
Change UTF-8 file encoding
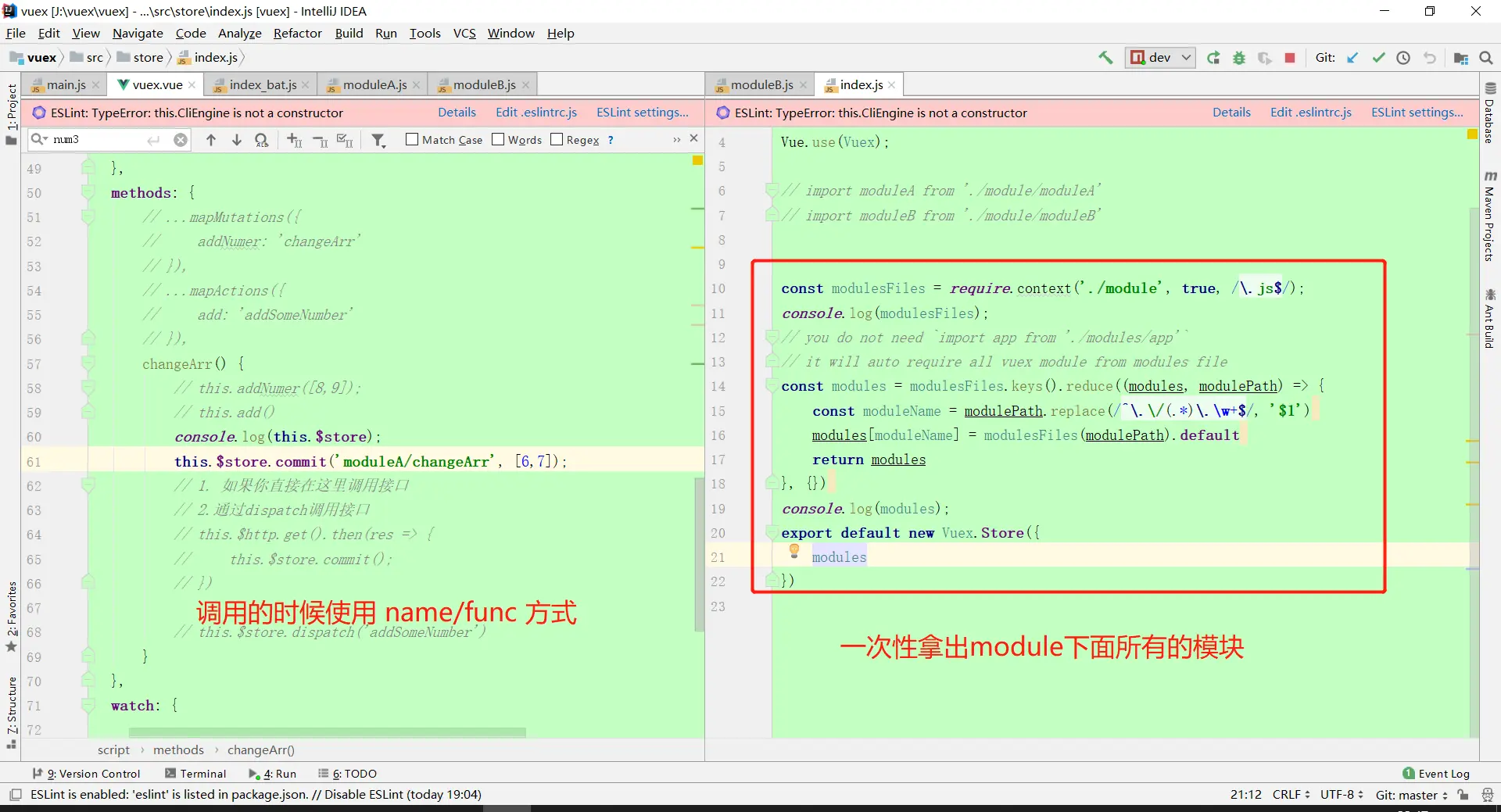pos(1342,795)
